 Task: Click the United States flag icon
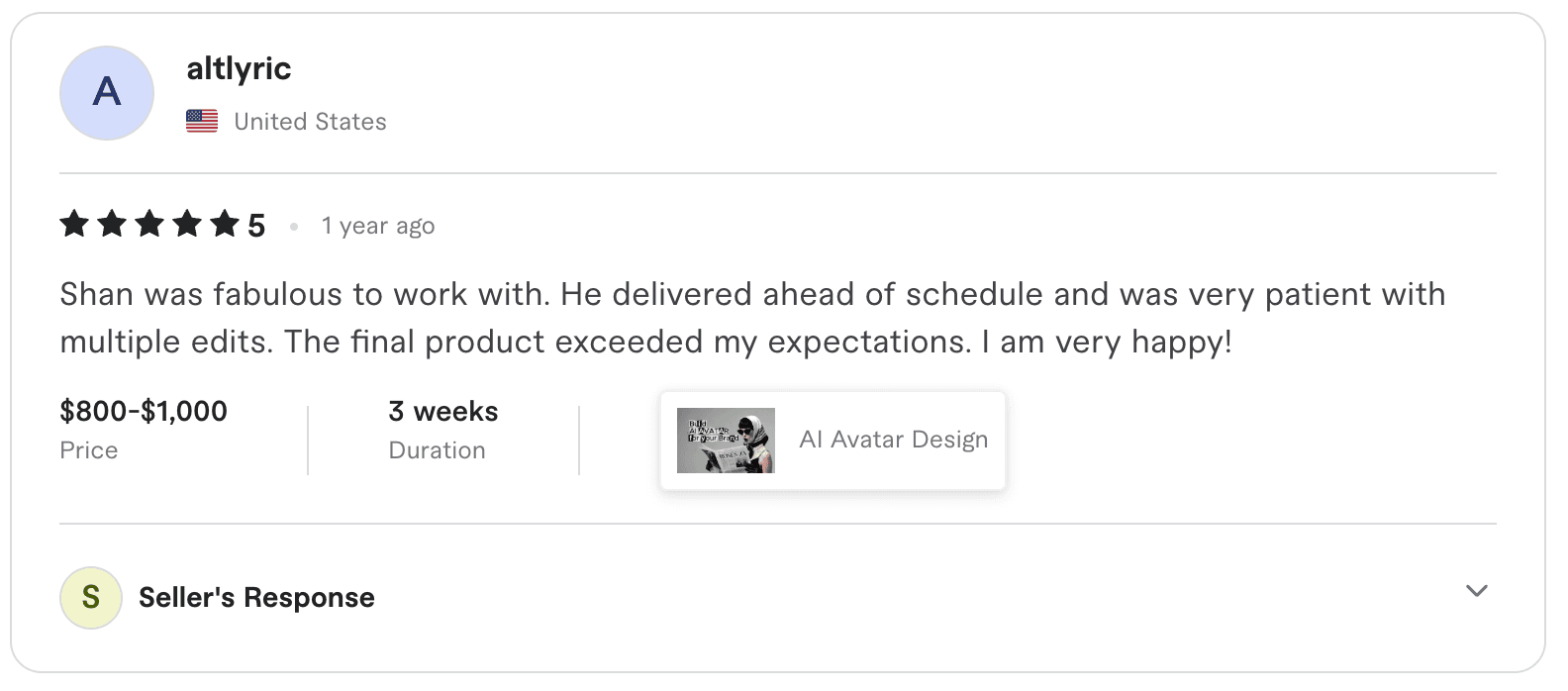pos(202,121)
